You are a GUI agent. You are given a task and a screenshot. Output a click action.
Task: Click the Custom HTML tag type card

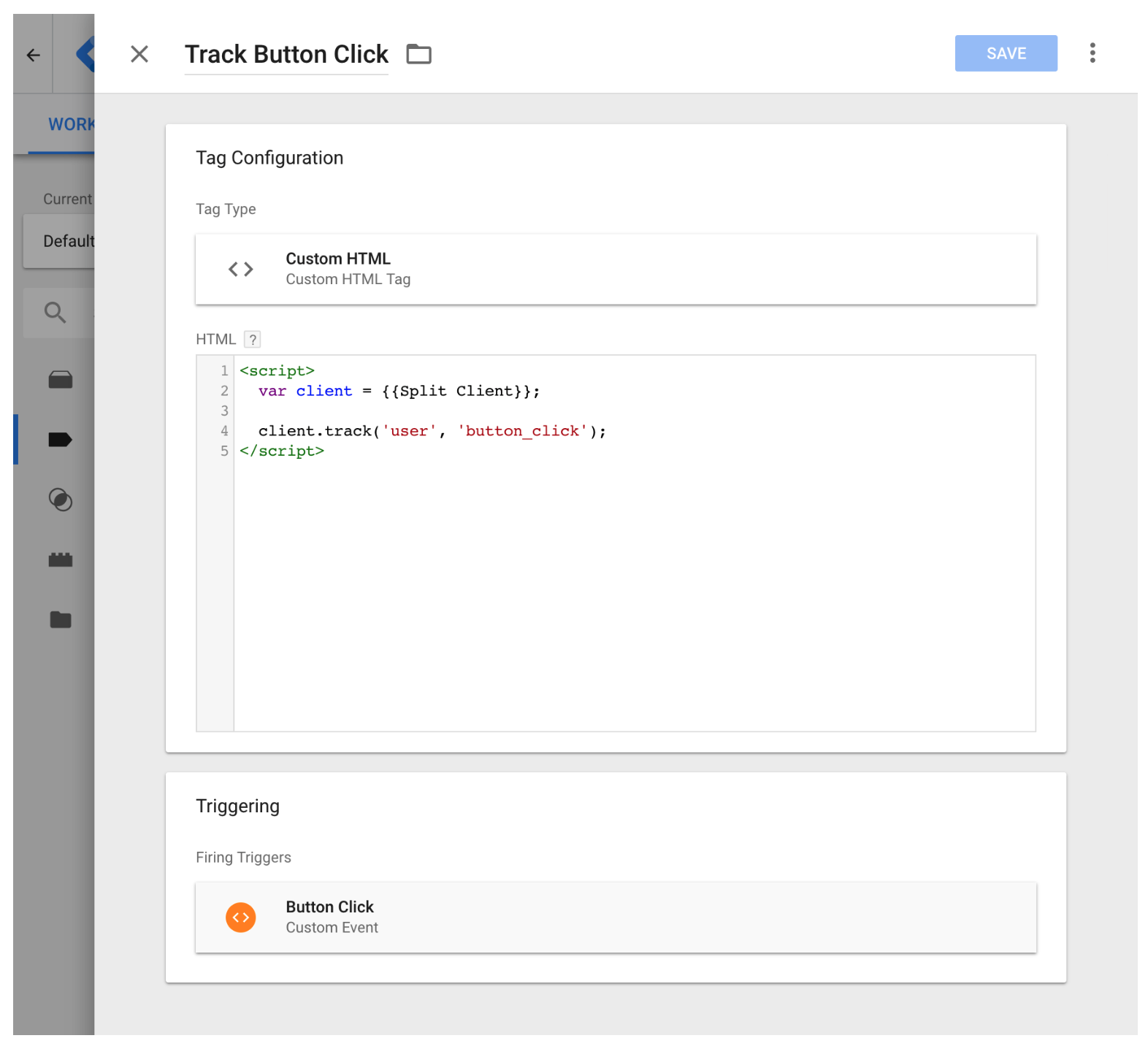[615, 269]
